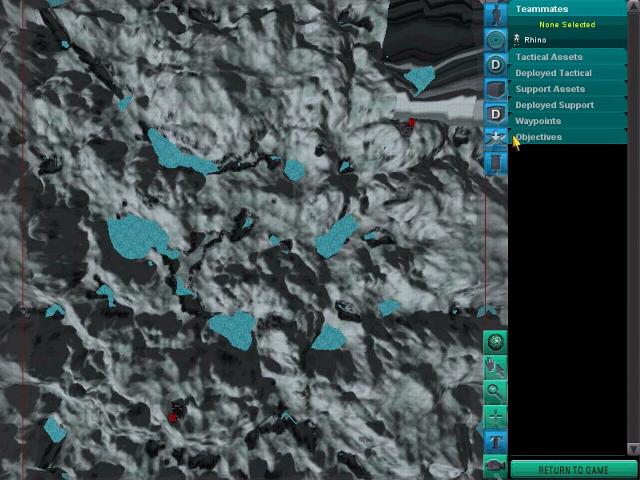This screenshot has height=480, width=640.
Task: Click the red marker near the top-right map
Action: [x=411, y=122]
